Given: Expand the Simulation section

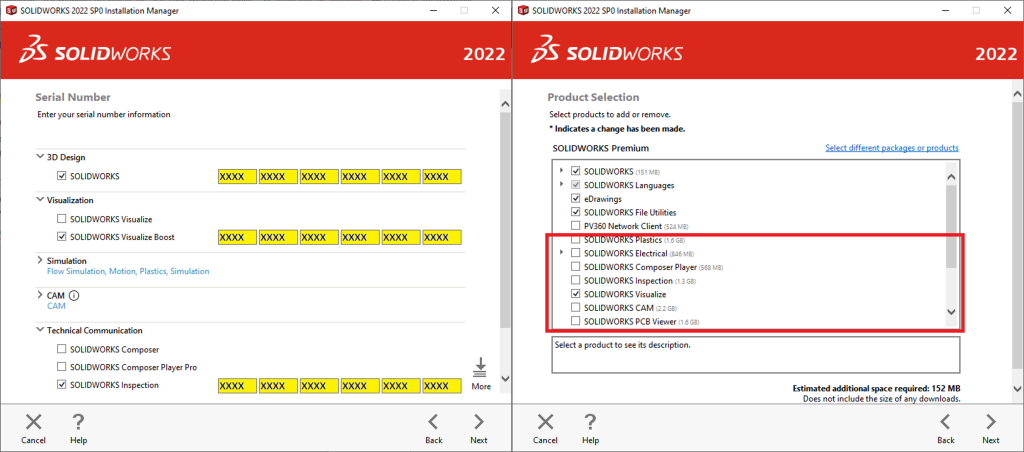Looking at the screenshot, I should pyautogui.click(x=39, y=261).
